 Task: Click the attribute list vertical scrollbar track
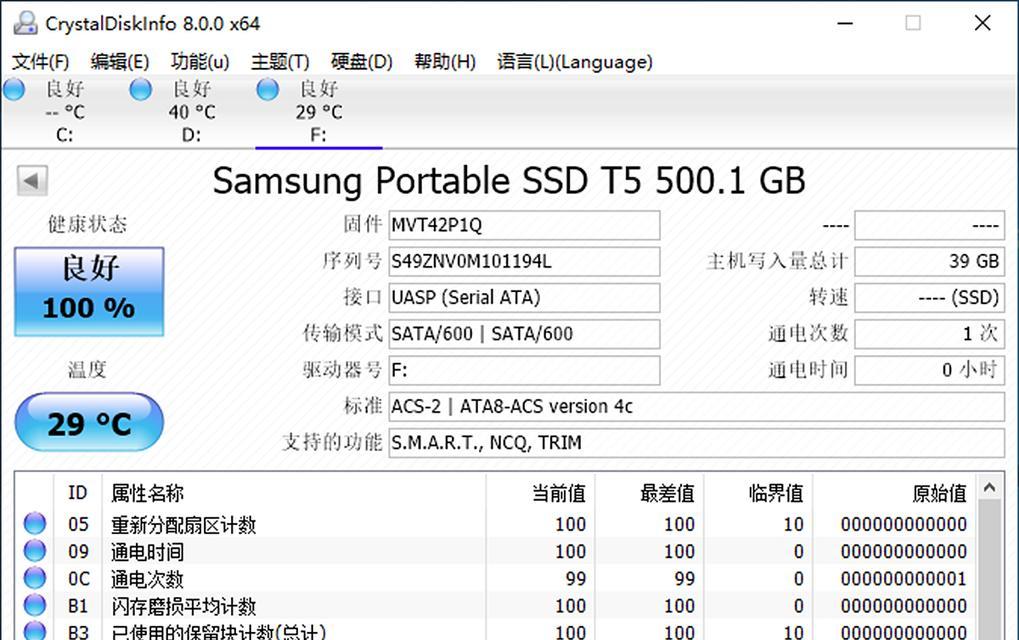tap(990, 570)
